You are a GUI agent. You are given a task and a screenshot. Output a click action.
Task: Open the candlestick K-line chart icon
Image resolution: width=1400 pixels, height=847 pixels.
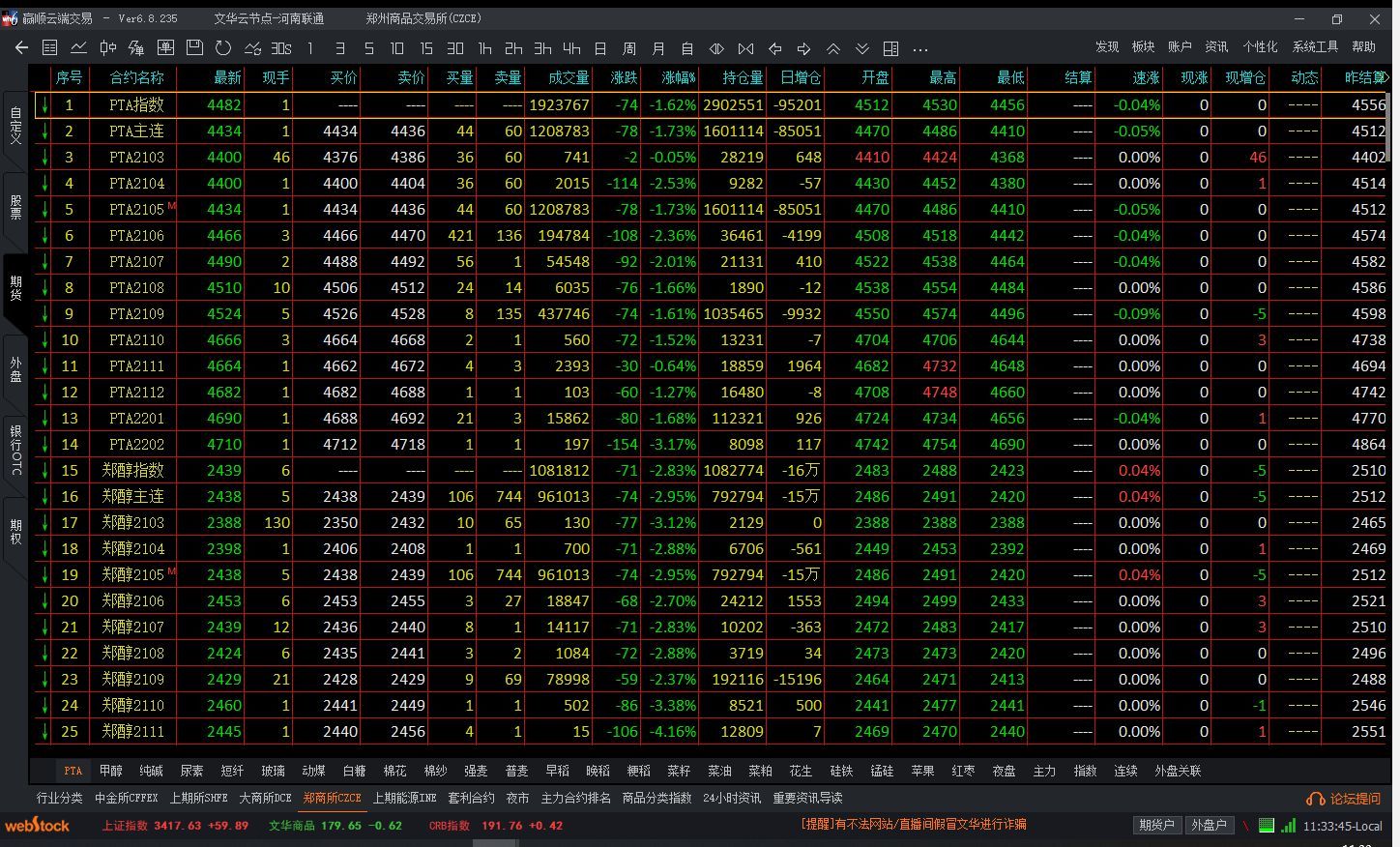click(107, 47)
